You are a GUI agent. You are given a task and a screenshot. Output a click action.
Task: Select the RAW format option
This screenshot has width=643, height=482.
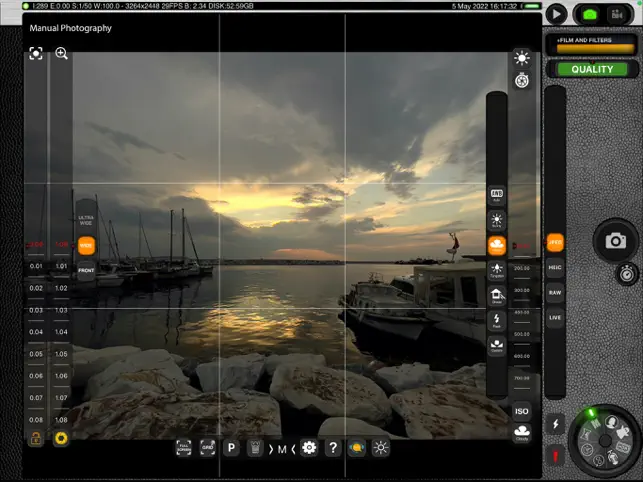point(555,293)
